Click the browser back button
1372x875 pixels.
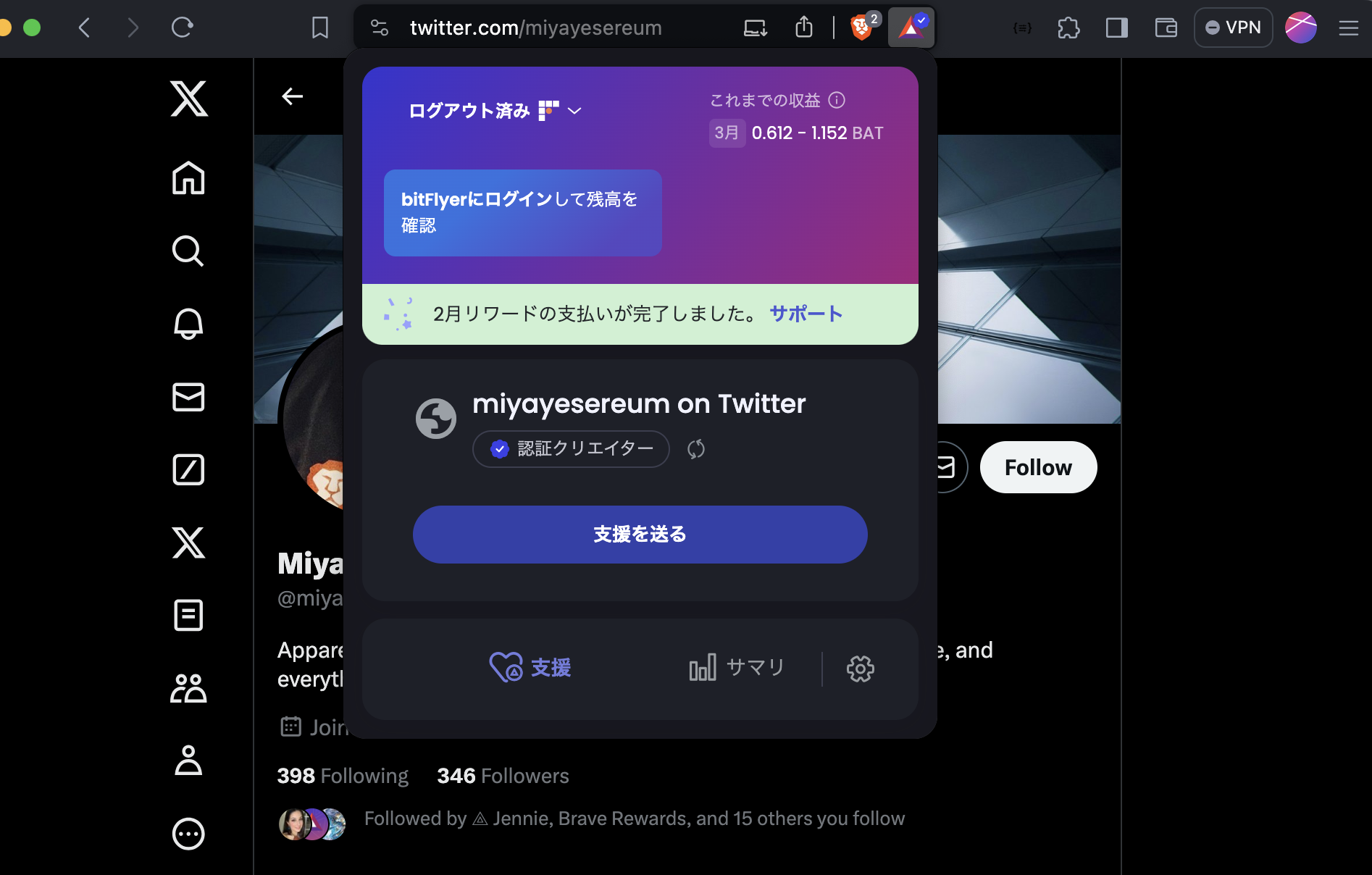pos(85,28)
